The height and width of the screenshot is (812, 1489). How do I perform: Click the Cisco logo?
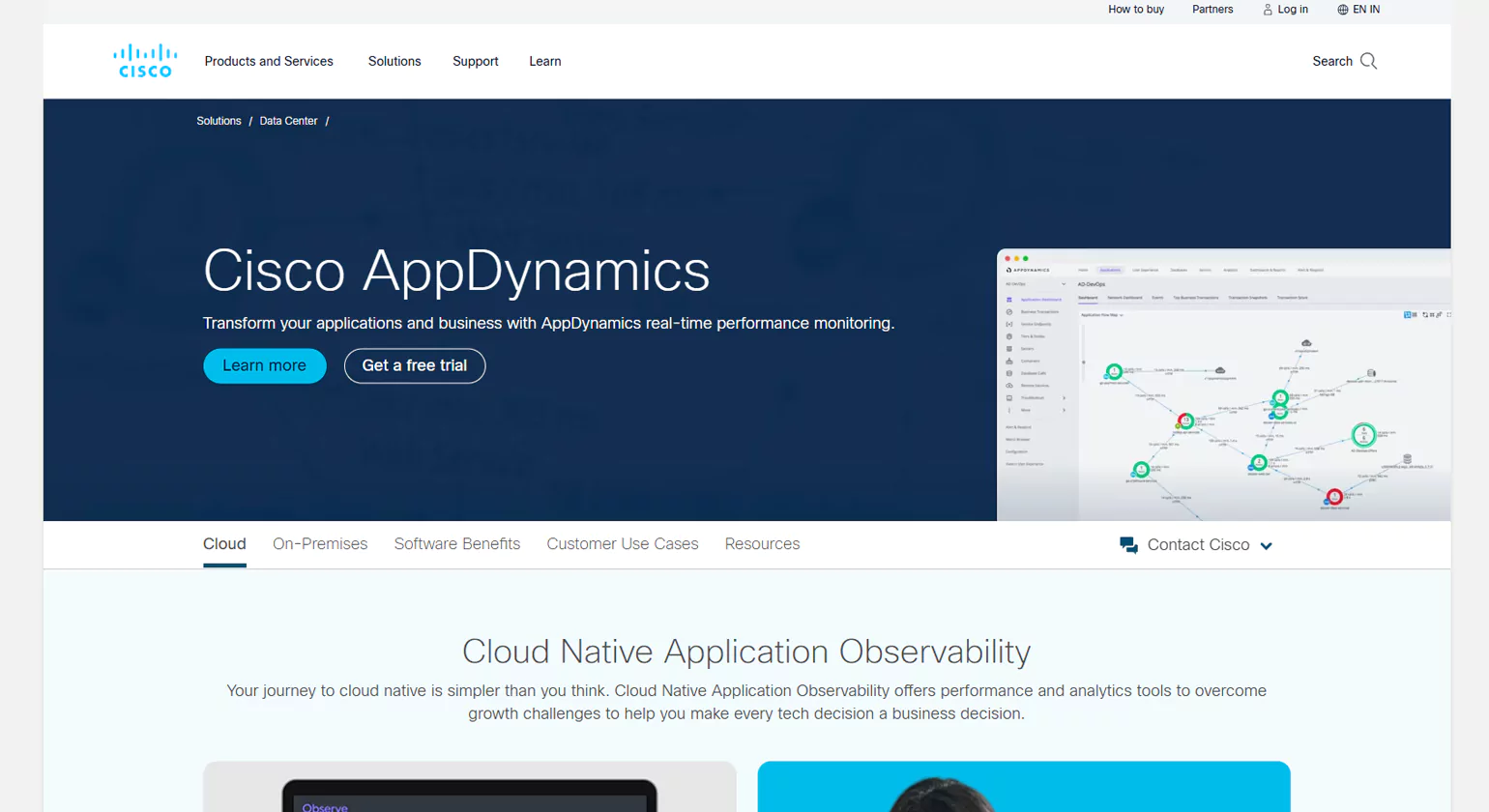(144, 60)
